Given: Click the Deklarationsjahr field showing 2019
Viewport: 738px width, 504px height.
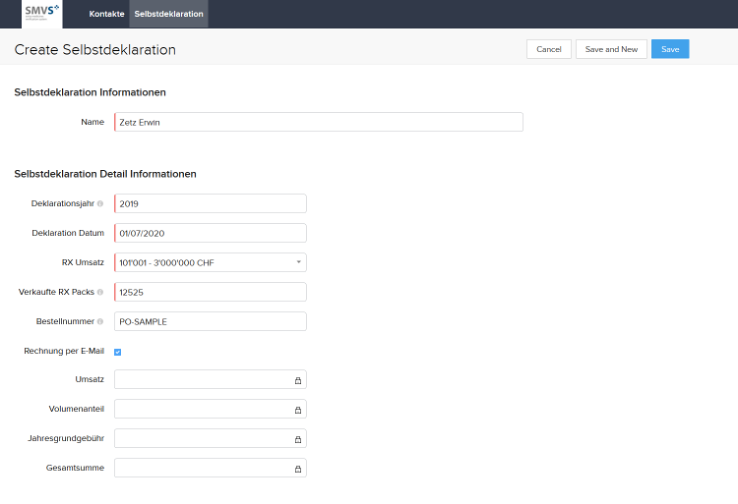Looking at the screenshot, I should coord(210,203).
